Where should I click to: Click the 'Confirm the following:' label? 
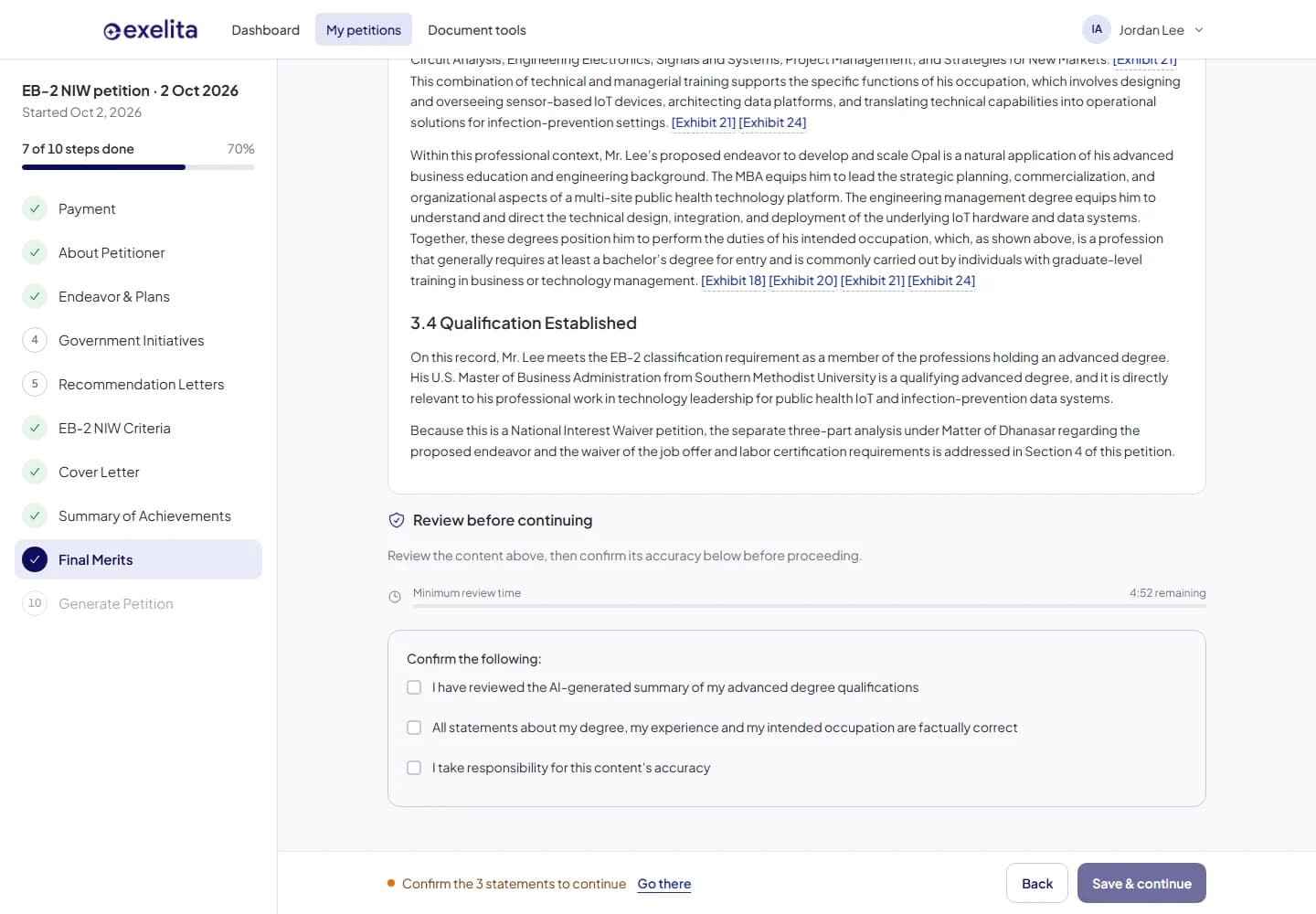click(473, 659)
